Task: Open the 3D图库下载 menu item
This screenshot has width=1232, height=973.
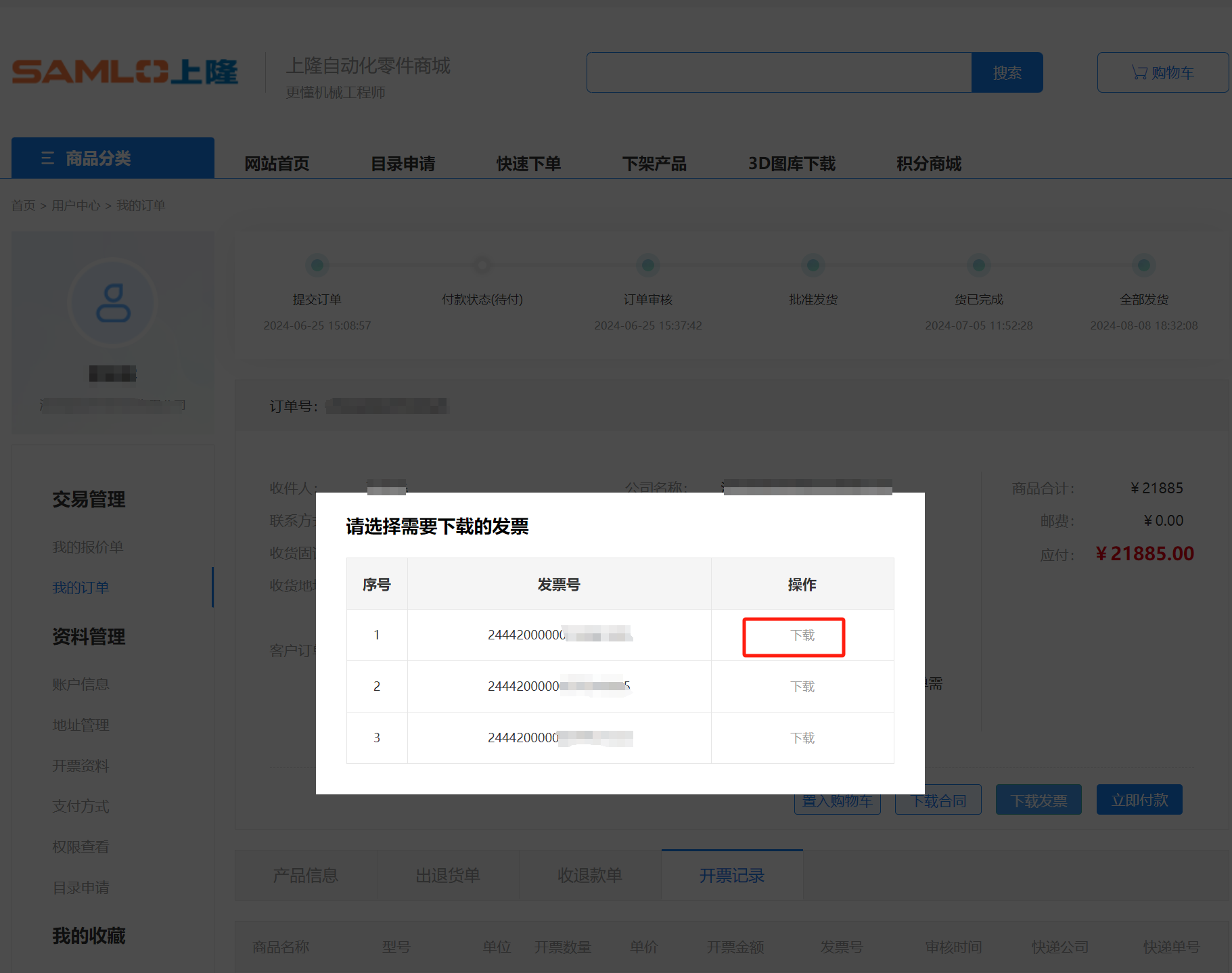Action: pyautogui.click(x=792, y=164)
